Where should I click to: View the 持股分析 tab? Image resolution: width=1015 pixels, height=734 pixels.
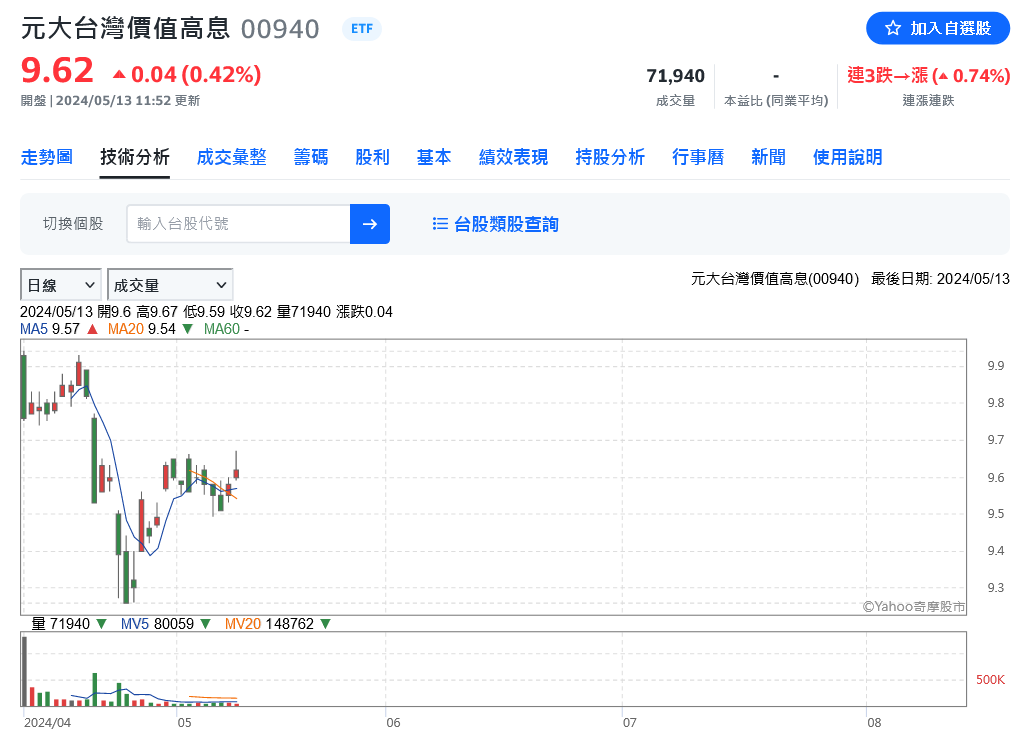click(610, 157)
